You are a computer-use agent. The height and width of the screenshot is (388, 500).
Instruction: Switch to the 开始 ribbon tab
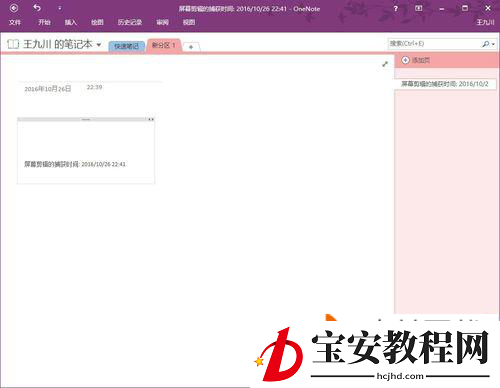(44, 22)
